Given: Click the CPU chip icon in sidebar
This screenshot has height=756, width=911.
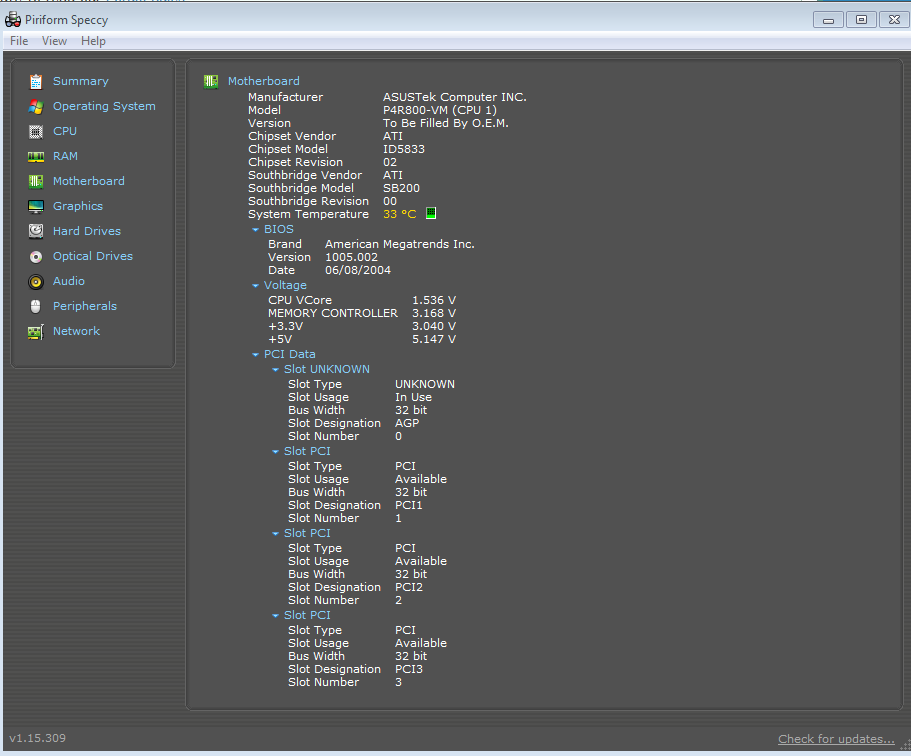Looking at the screenshot, I should [36, 132].
